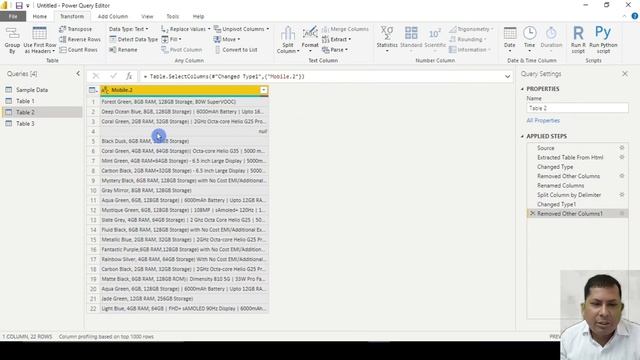Open Data Type: Text dropdown

point(129,29)
